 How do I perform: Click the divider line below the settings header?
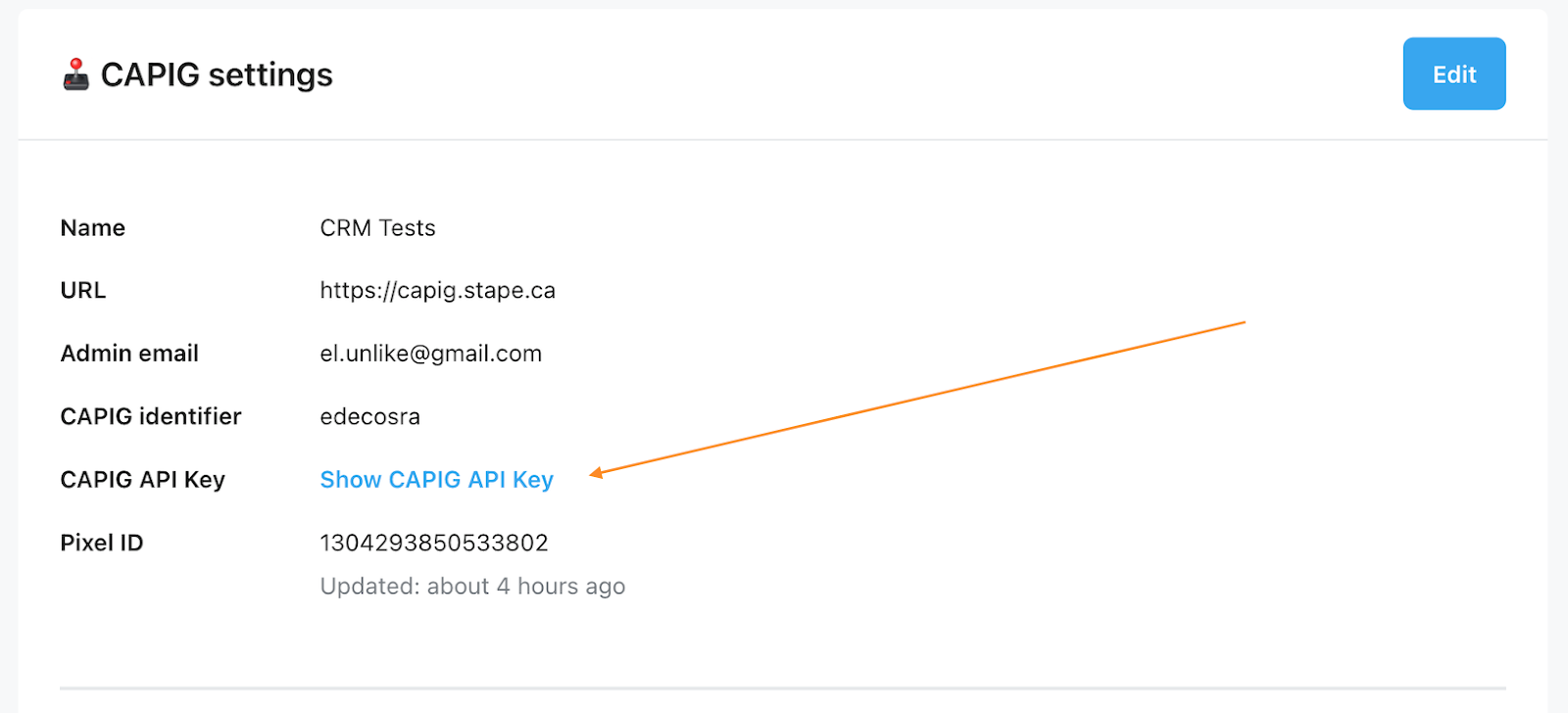(x=783, y=139)
